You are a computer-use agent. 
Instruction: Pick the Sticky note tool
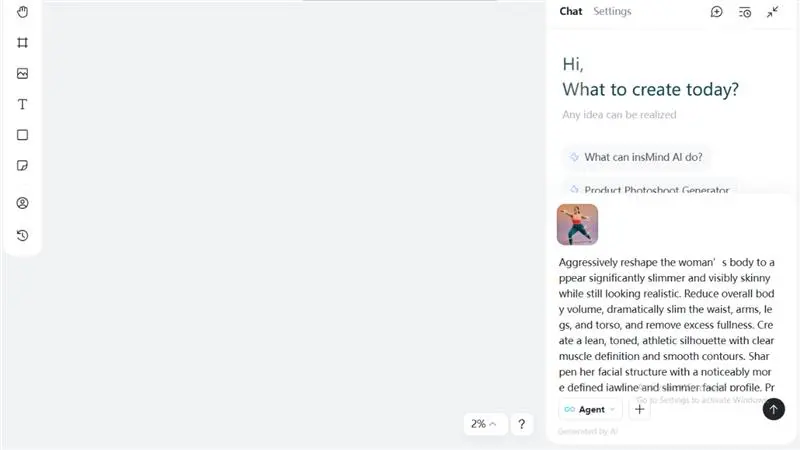[x=22, y=165]
